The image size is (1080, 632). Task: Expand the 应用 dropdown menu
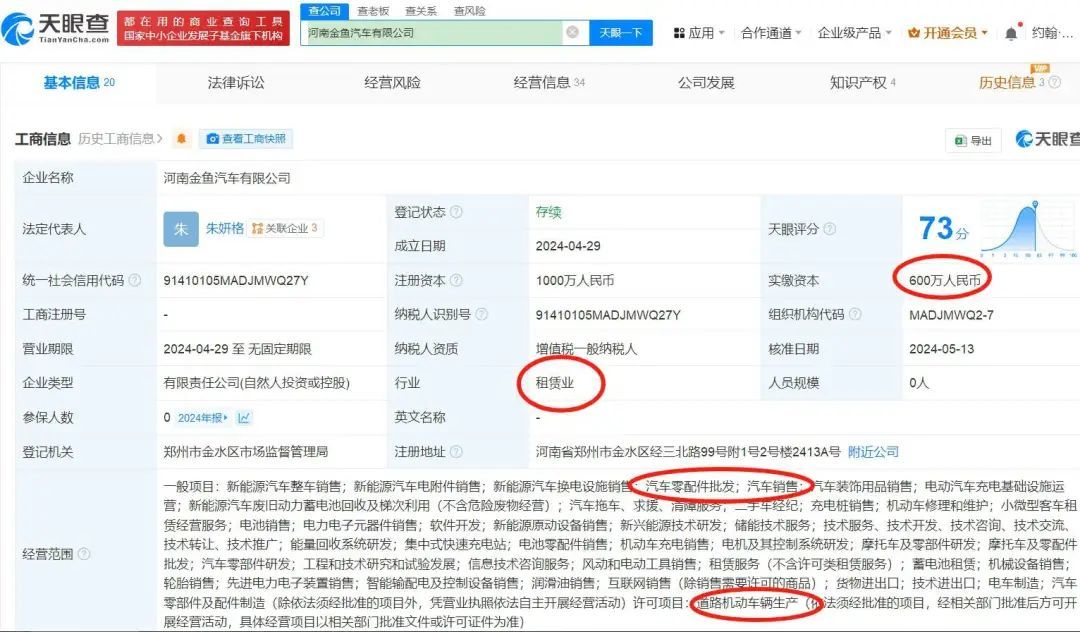point(699,33)
